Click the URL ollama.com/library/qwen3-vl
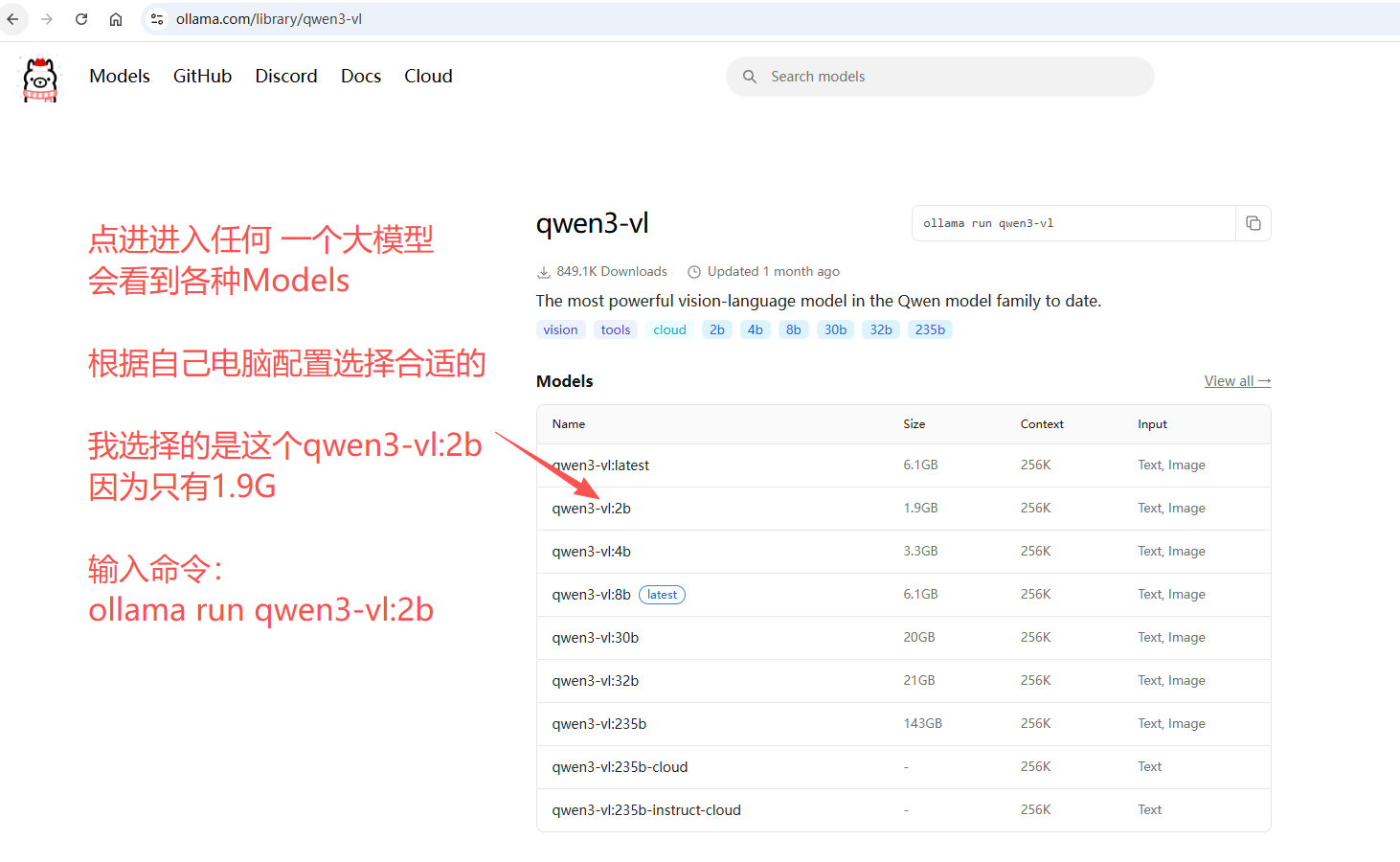The height and width of the screenshot is (862, 1400). [x=269, y=19]
